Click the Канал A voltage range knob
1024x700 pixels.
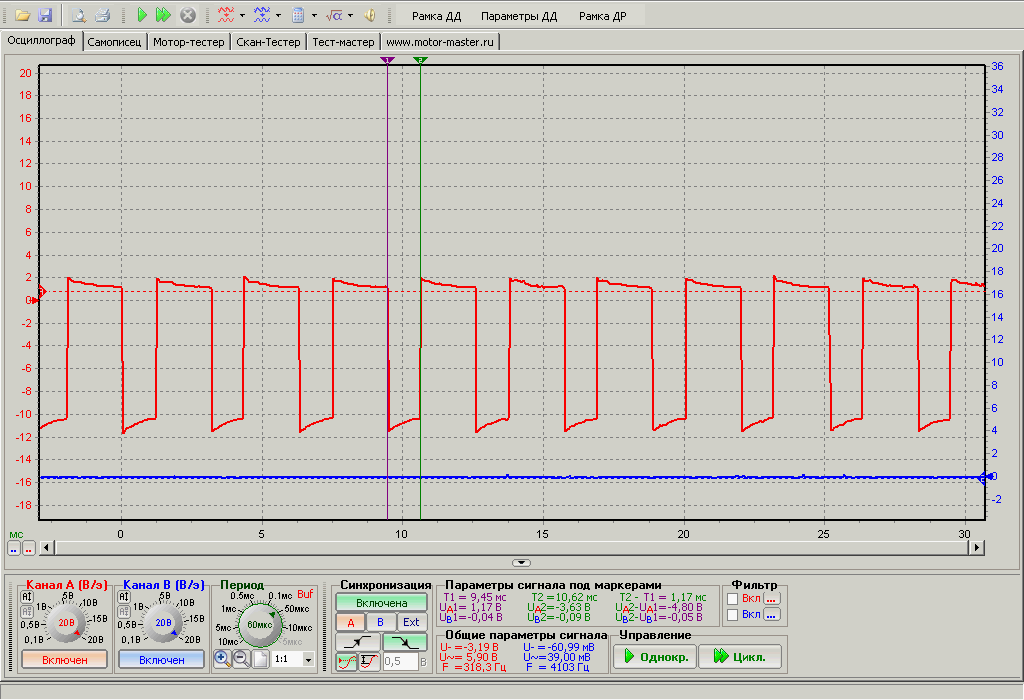(x=66, y=623)
